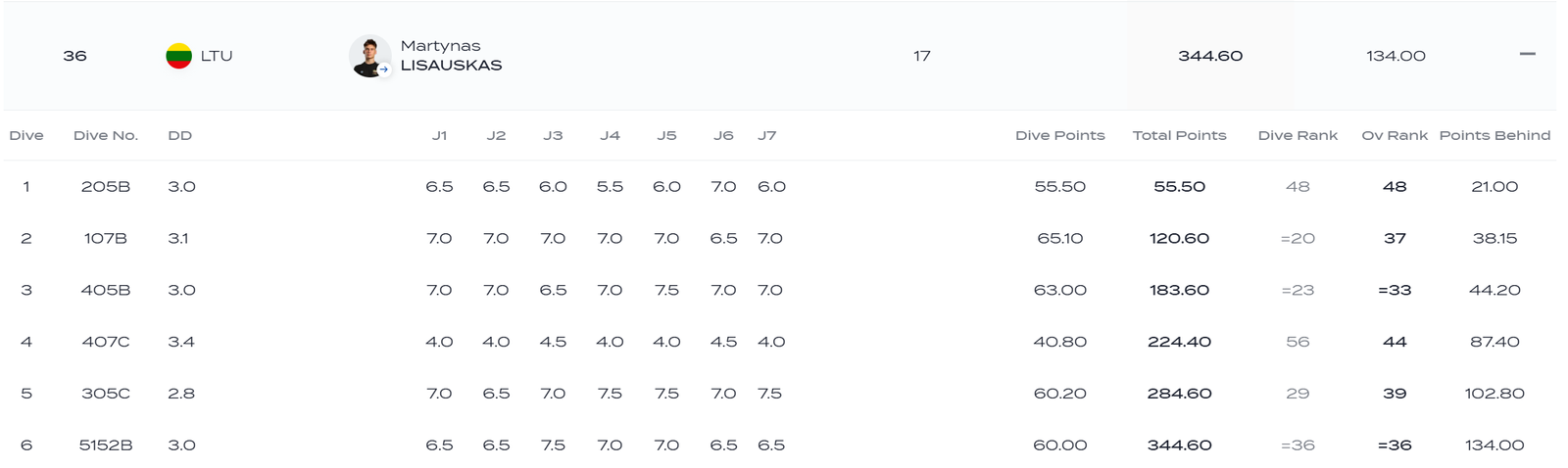Click the Lithuania flag icon
The image size is (1568, 468).
[x=178, y=56]
